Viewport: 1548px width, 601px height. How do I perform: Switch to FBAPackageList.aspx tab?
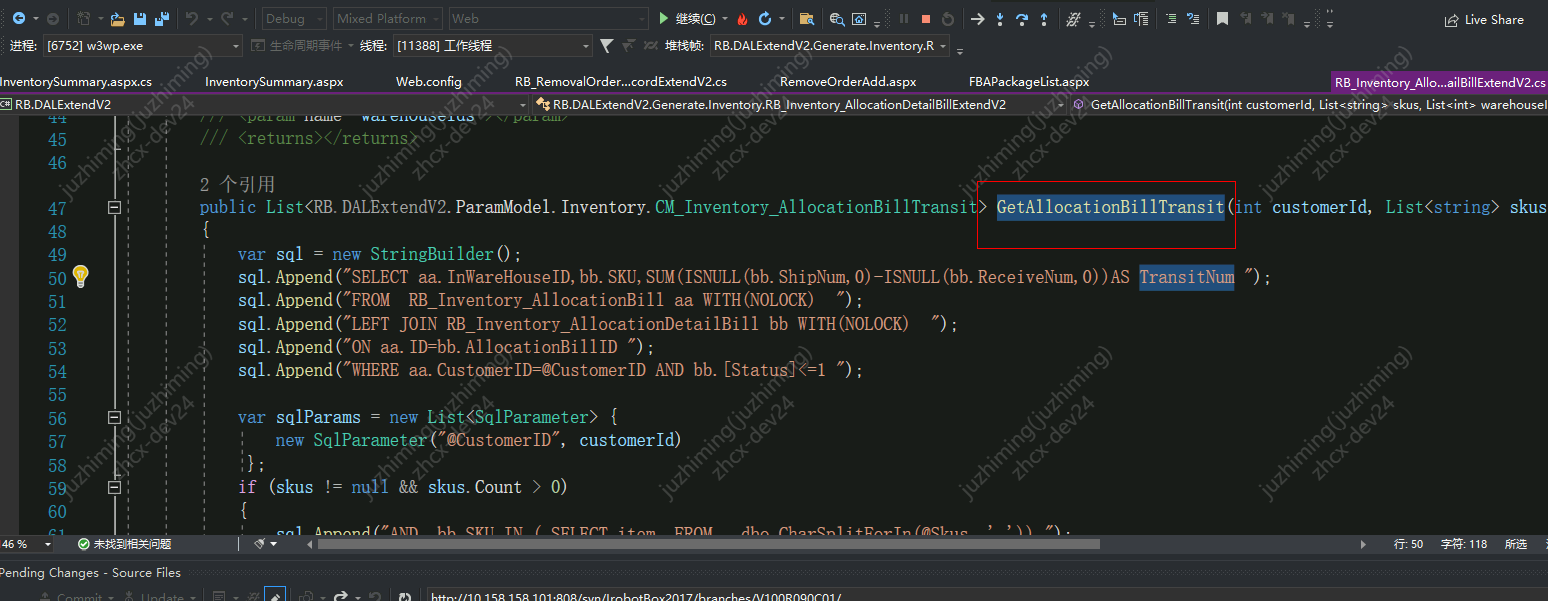pos(1029,82)
